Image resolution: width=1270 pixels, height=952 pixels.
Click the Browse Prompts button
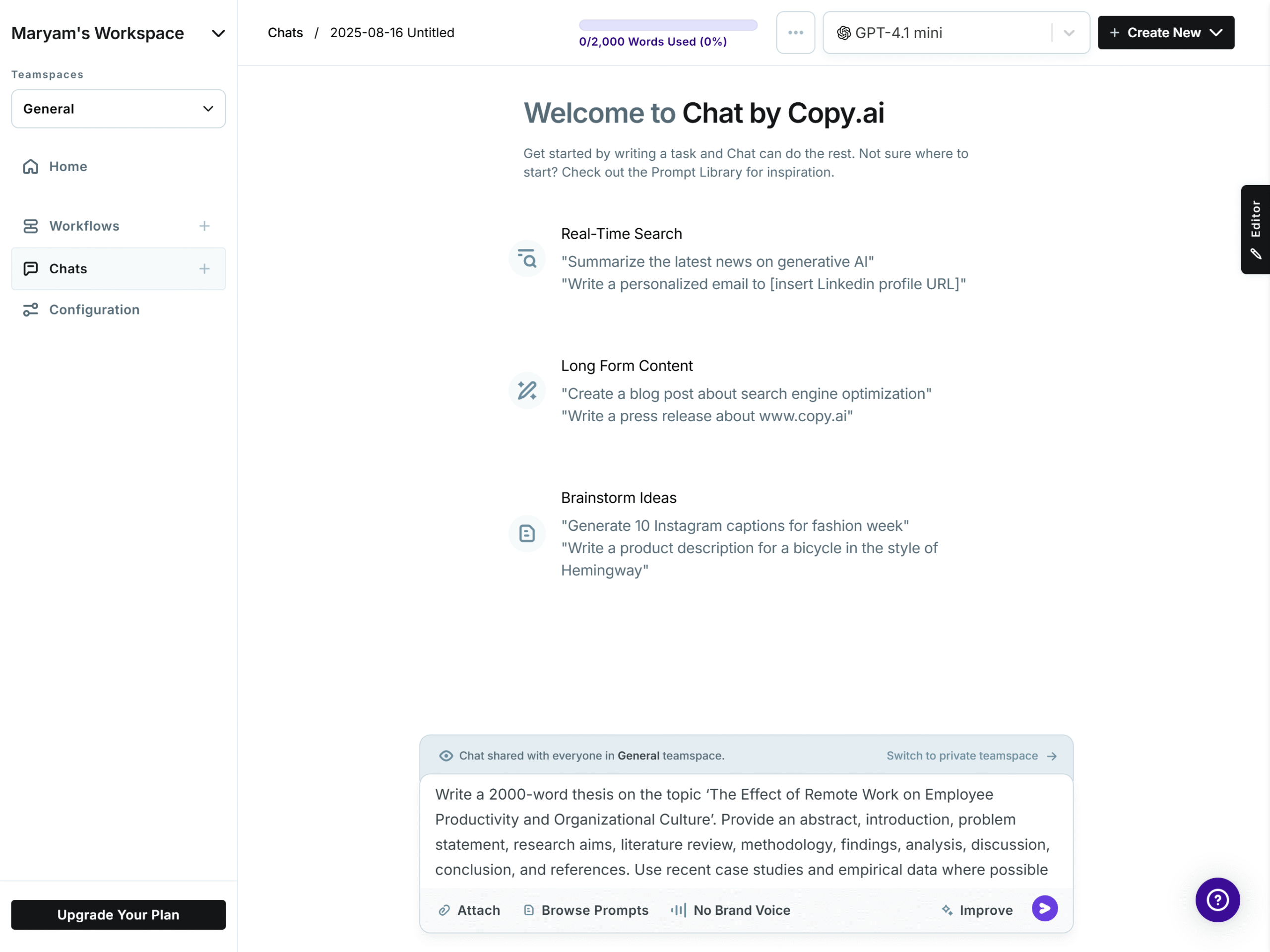click(x=586, y=910)
